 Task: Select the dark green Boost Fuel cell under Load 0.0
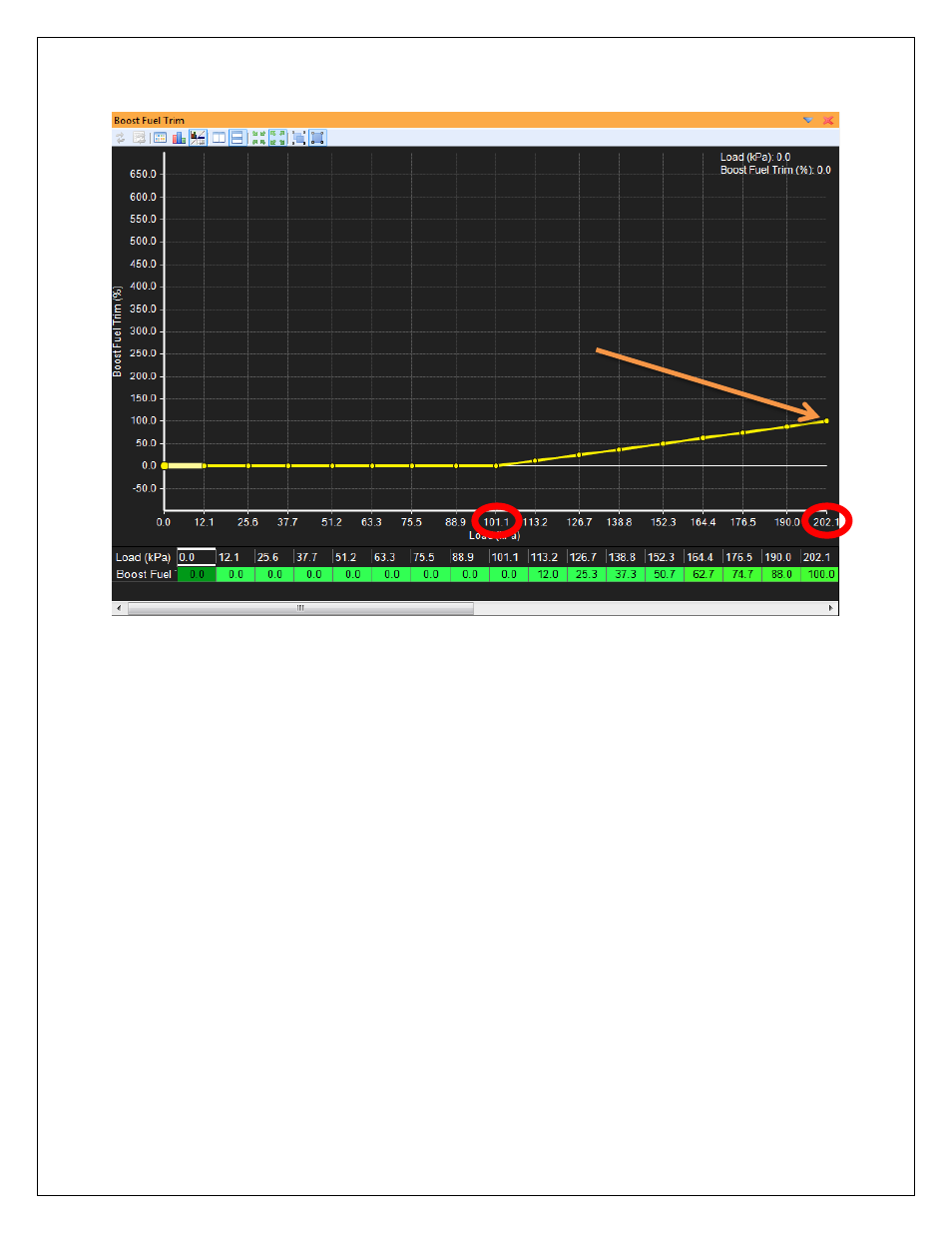coord(197,574)
